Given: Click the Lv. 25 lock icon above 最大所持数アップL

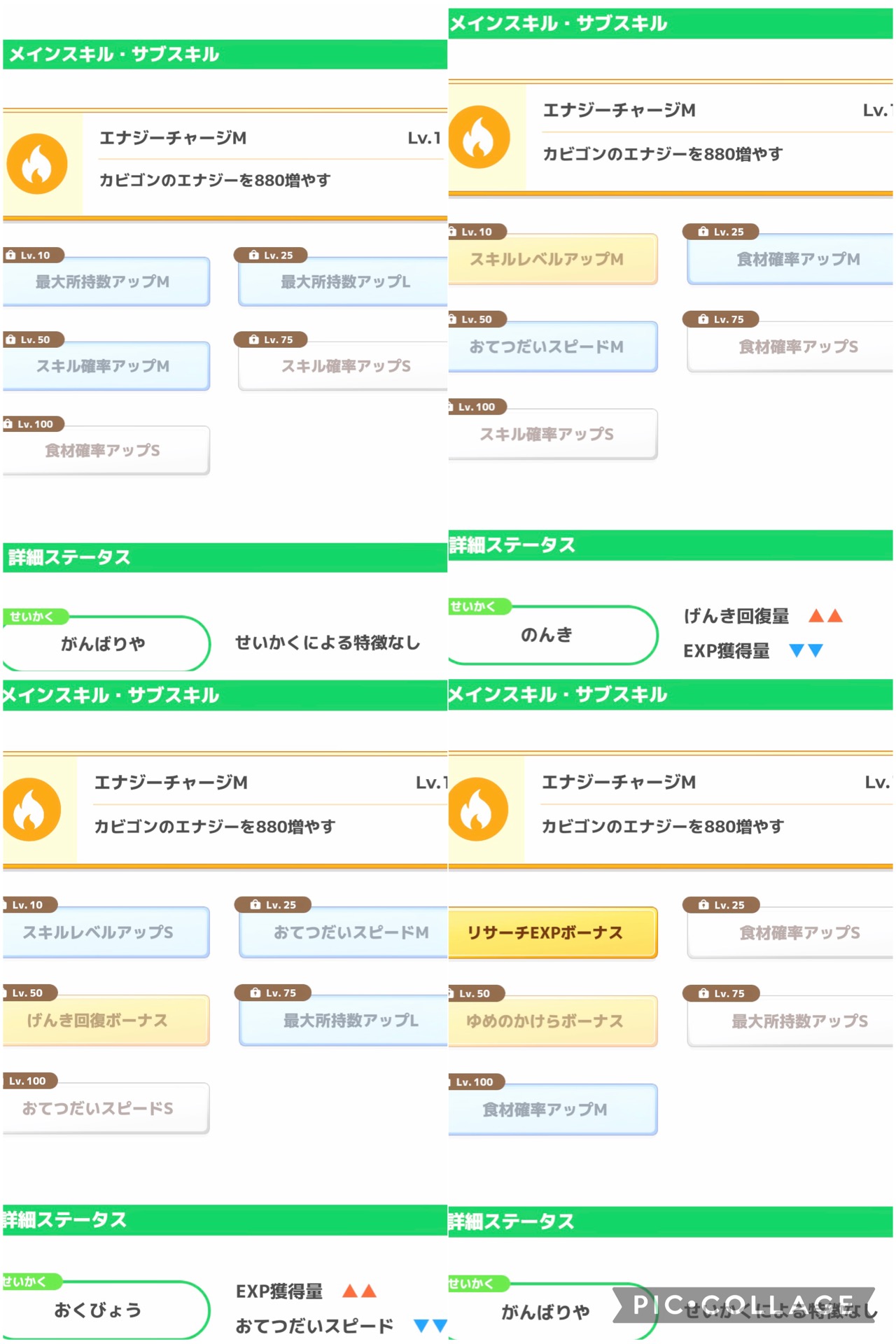Looking at the screenshot, I should [x=254, y=255].
